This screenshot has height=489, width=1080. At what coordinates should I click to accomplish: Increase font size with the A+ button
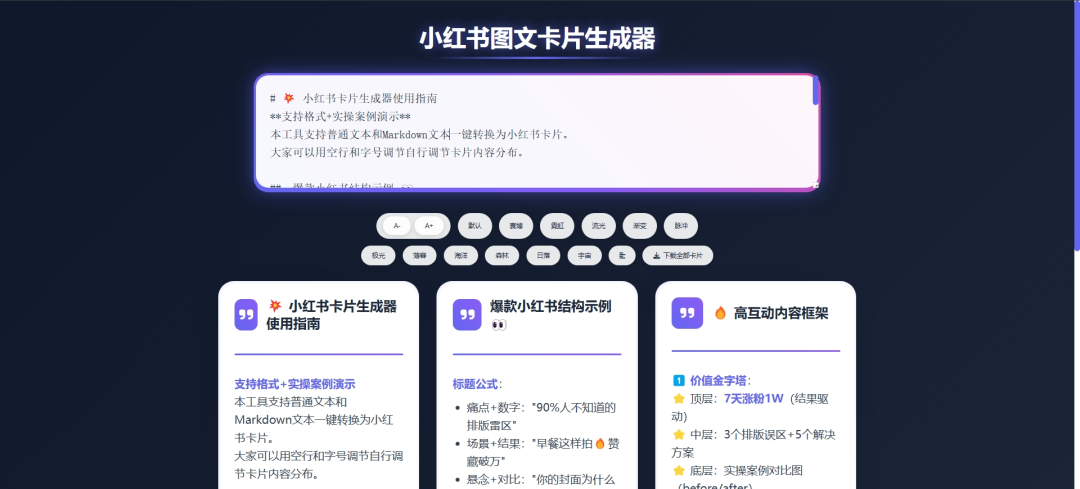click(429, 226)
